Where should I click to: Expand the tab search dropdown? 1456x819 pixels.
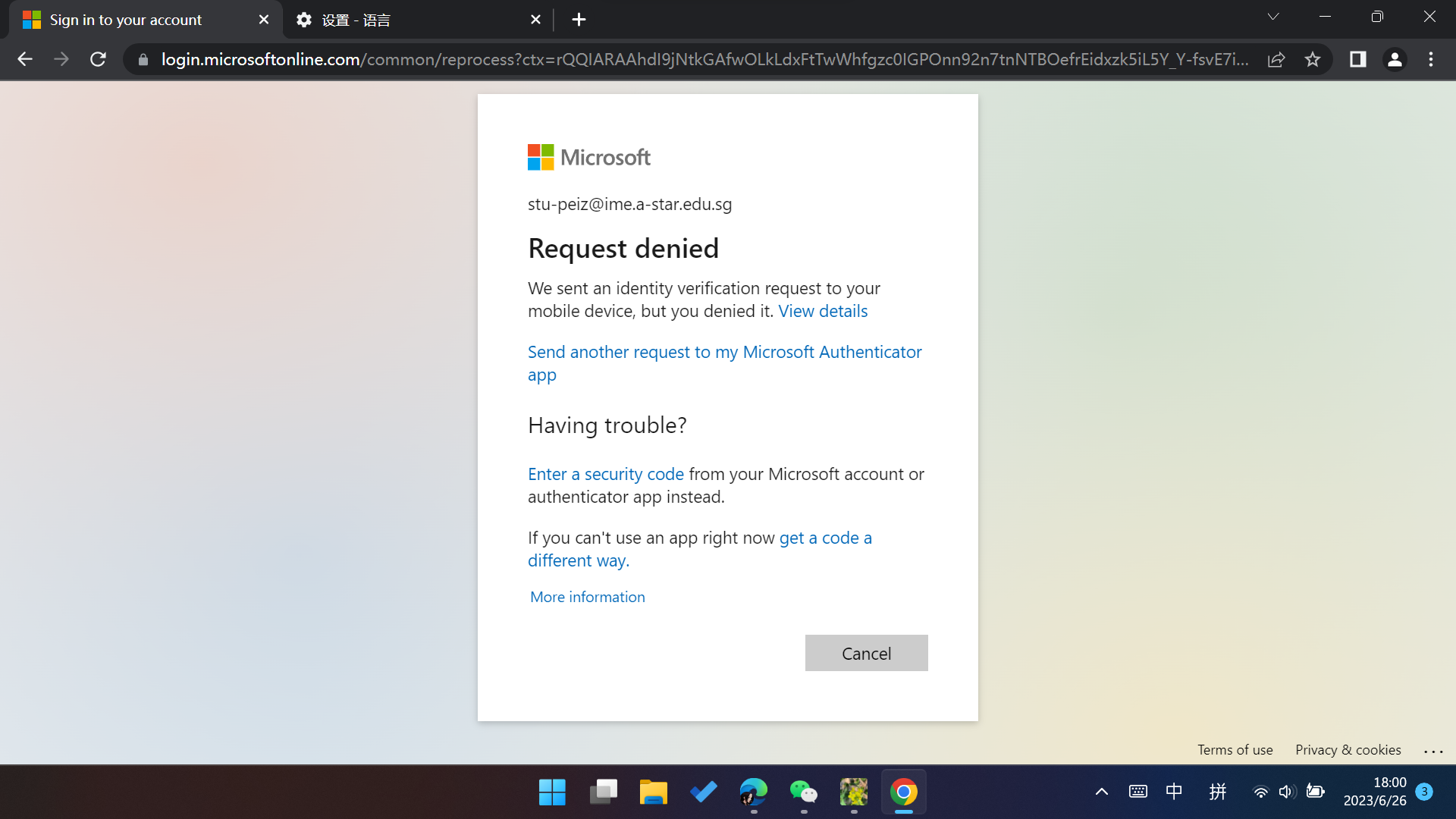pyautogui.click(x=1273, y=17)
